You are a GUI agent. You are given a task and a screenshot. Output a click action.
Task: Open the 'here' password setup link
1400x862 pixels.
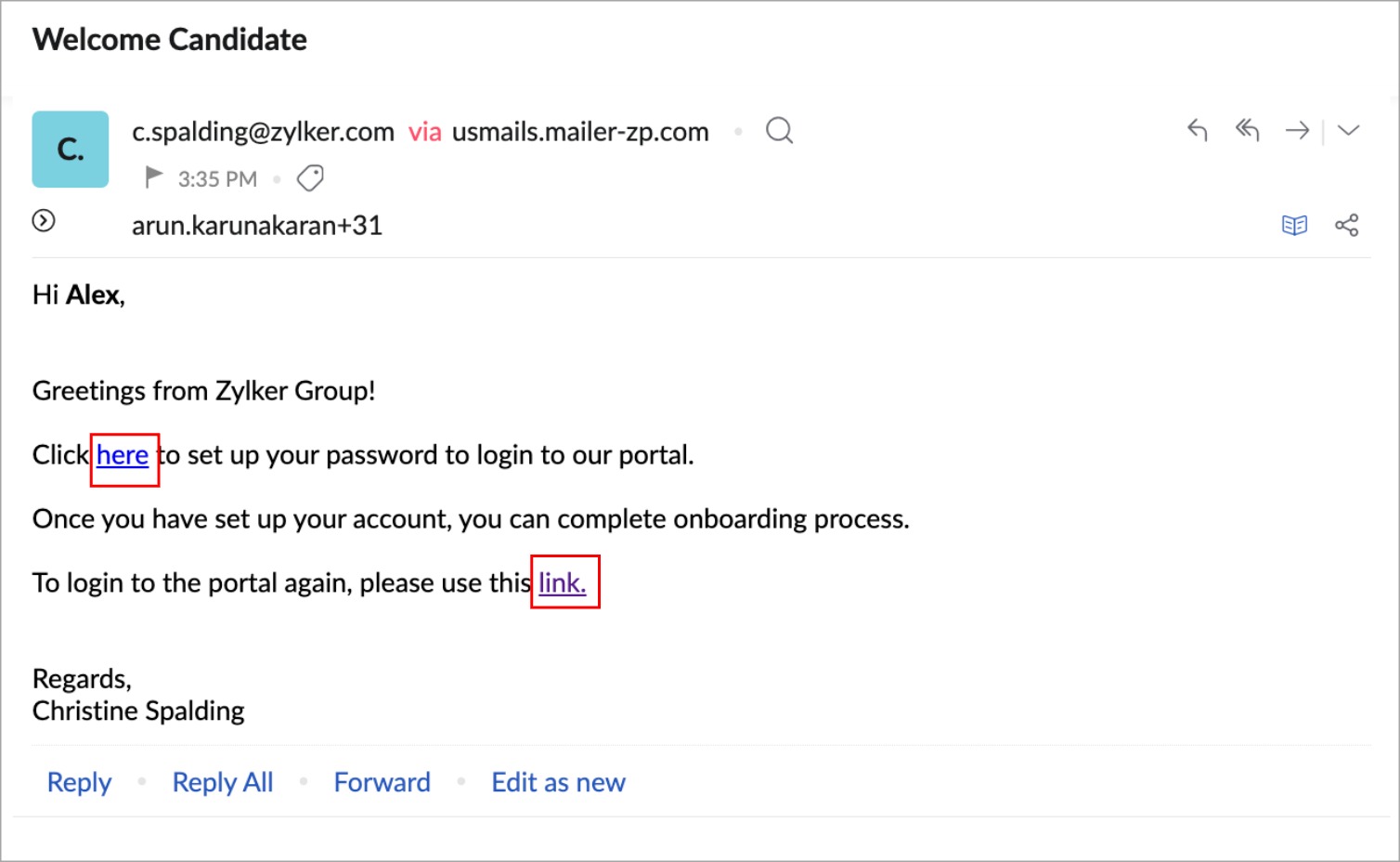point(123,455)
